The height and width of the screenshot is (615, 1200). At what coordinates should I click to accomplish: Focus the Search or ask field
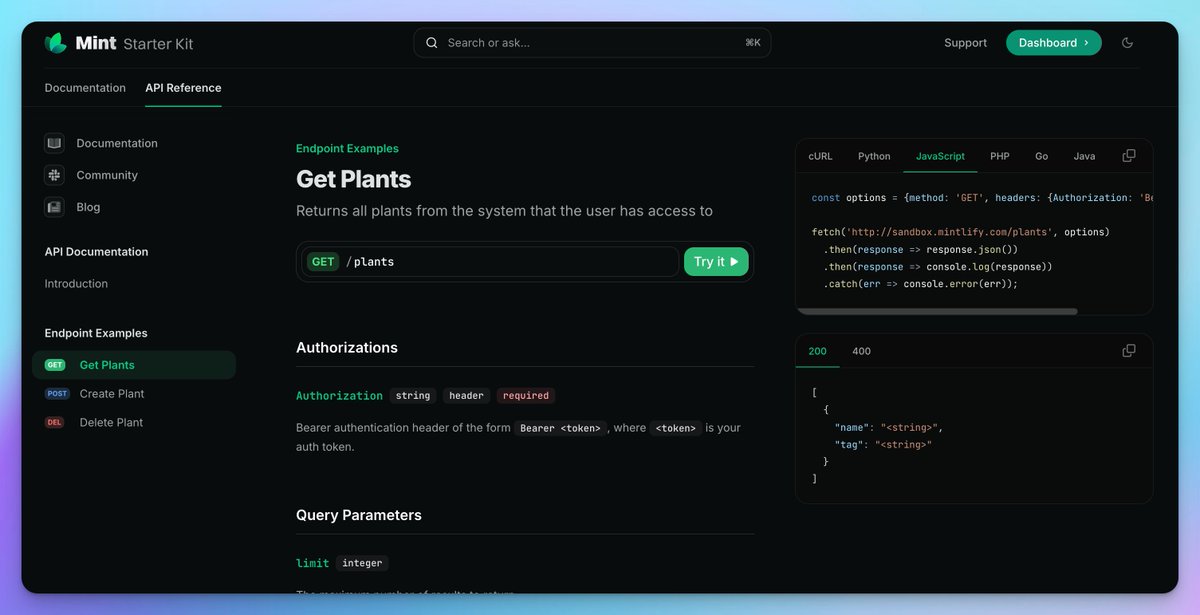coord(592,43)
